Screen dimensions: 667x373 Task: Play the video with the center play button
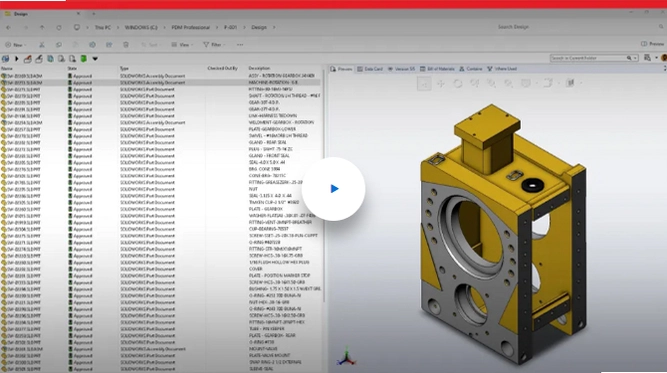click(x=334, y=188)
